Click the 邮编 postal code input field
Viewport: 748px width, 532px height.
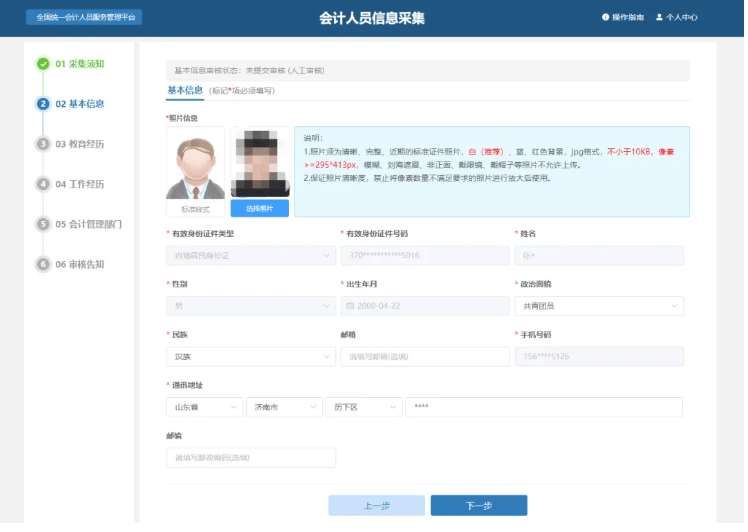tap(250, 458)
